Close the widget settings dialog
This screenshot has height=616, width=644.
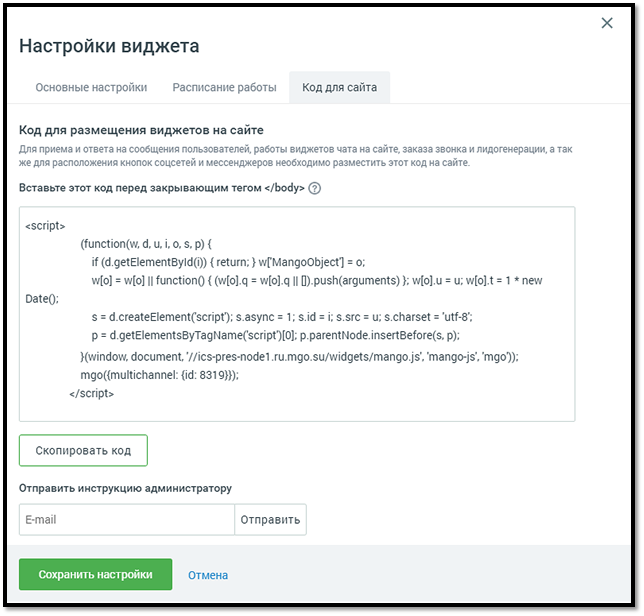click(x=607, y=23)
